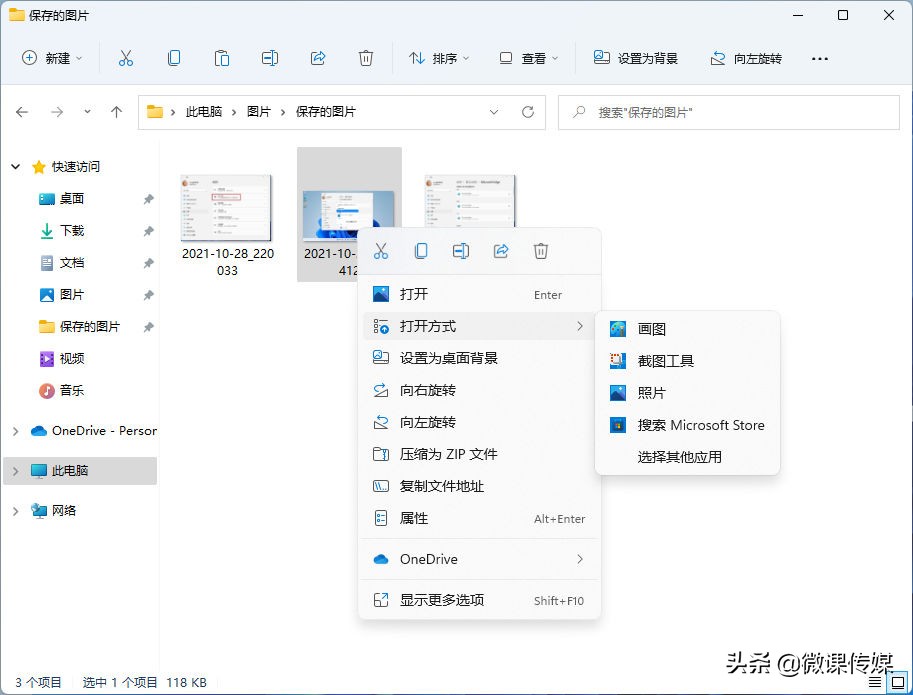Choose 设置为桌面背景 from the context menu
The image size is (913, 695).
pos(479,359)
